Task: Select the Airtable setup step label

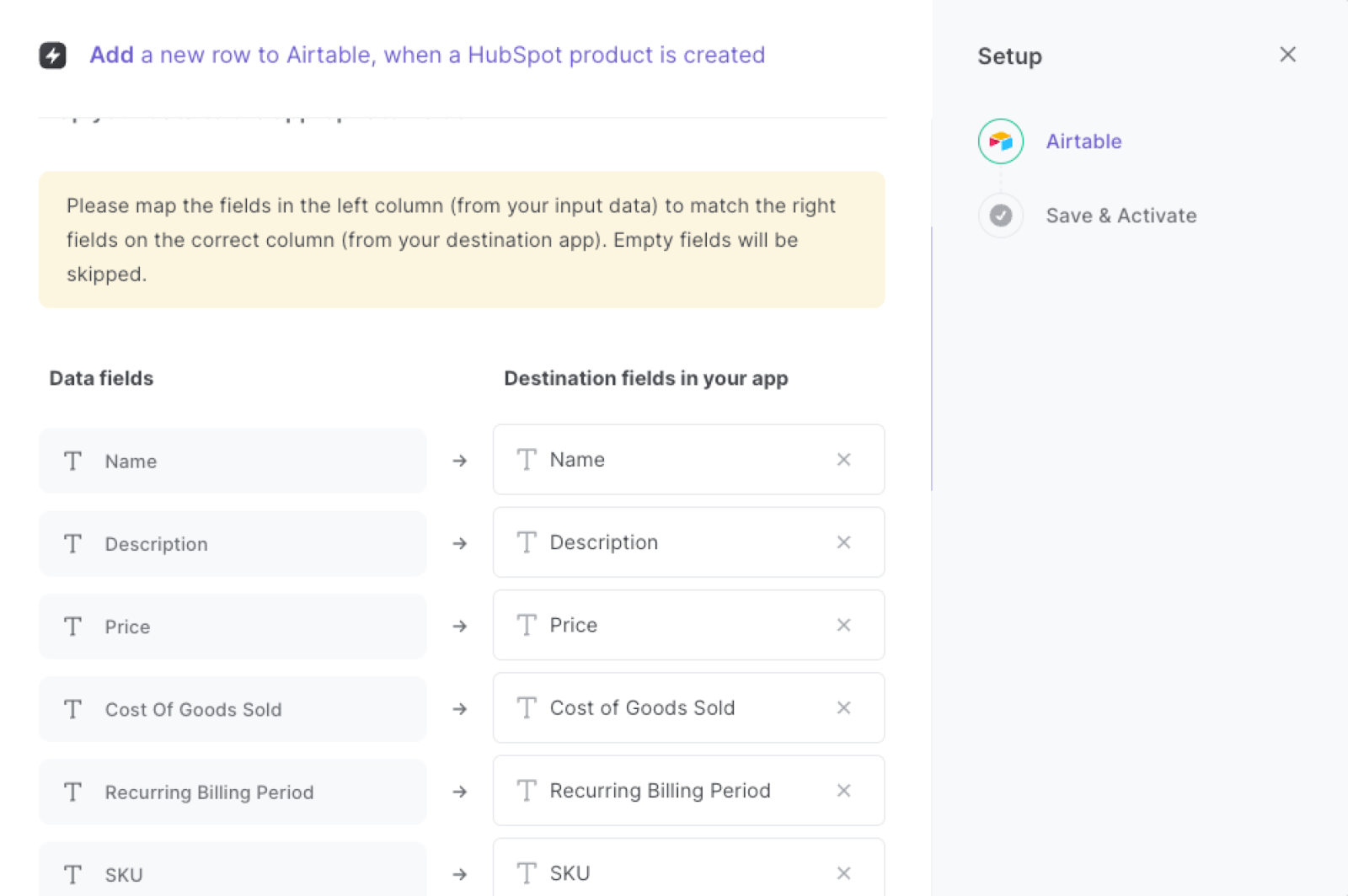Action: pyautogui.click(x=1083, y=141)
